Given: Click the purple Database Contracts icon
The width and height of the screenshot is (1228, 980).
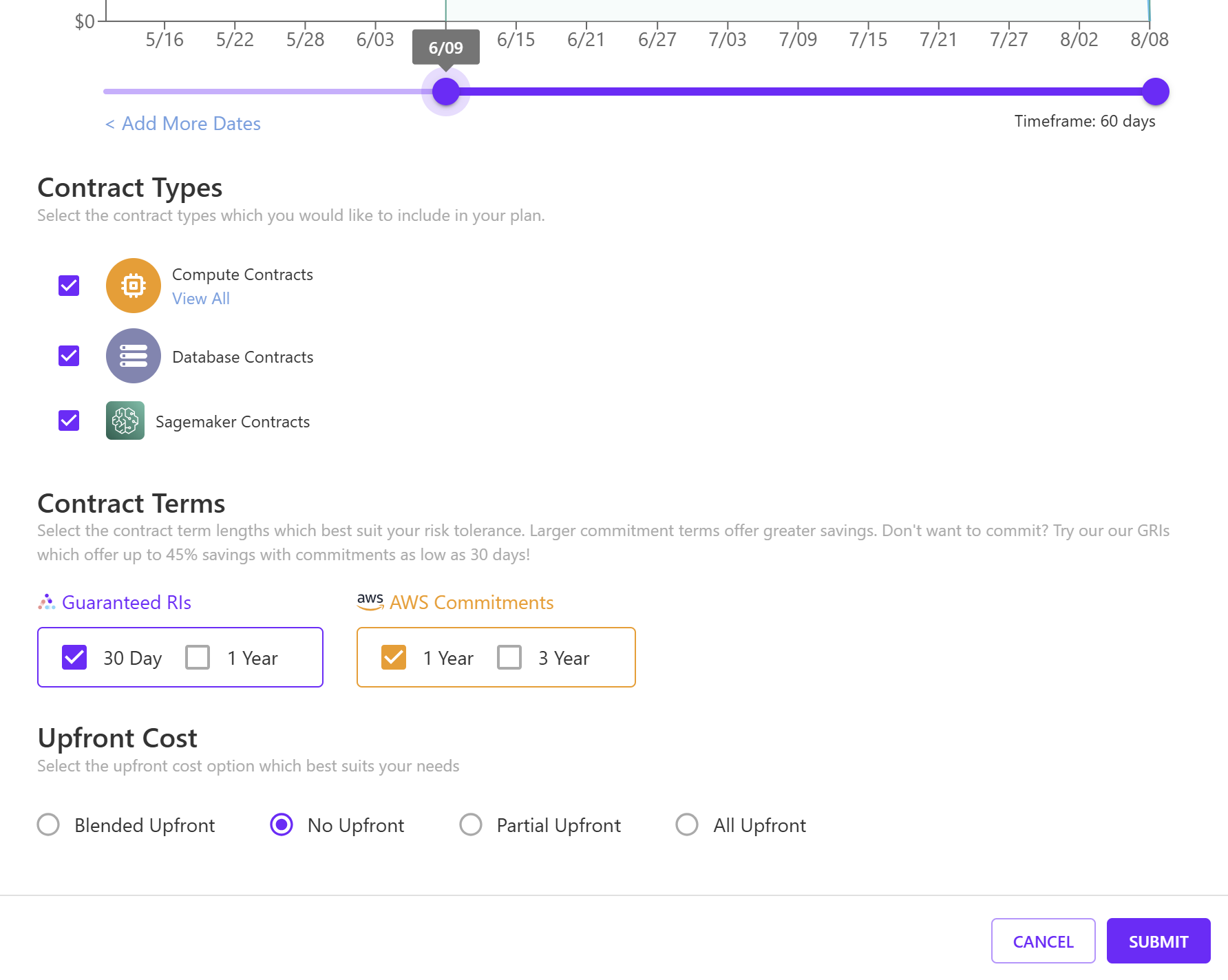Looking at the screenshot, I should (x=133, y=356).
